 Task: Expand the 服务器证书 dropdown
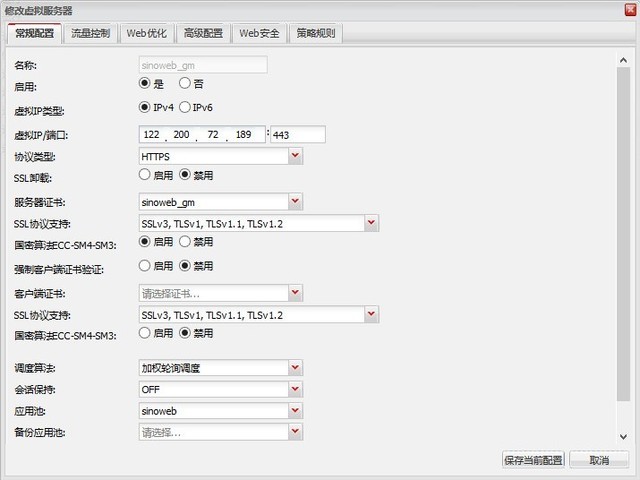tap(295, 202)
